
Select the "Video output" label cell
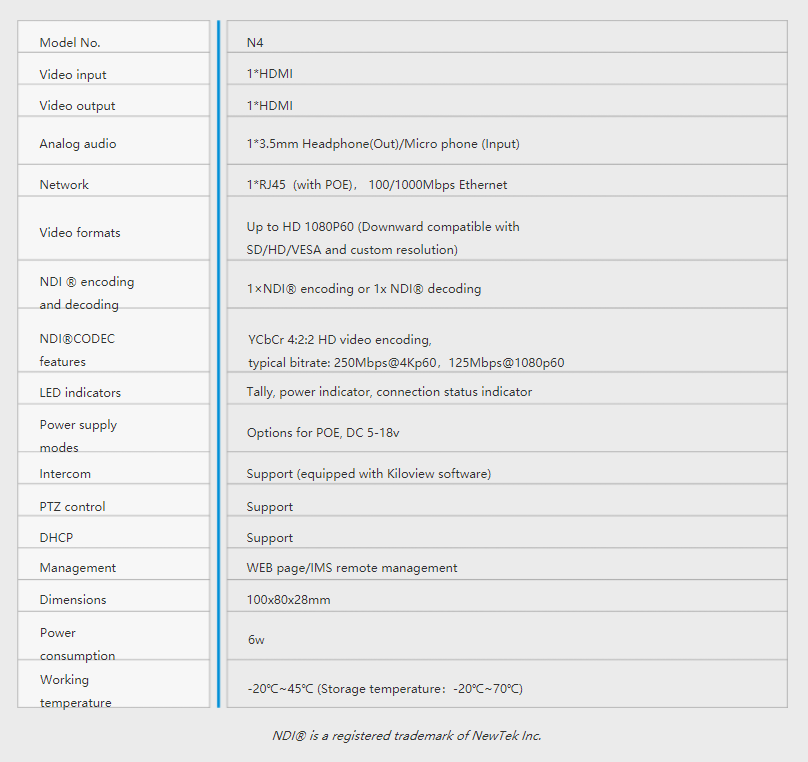[77, 105]
